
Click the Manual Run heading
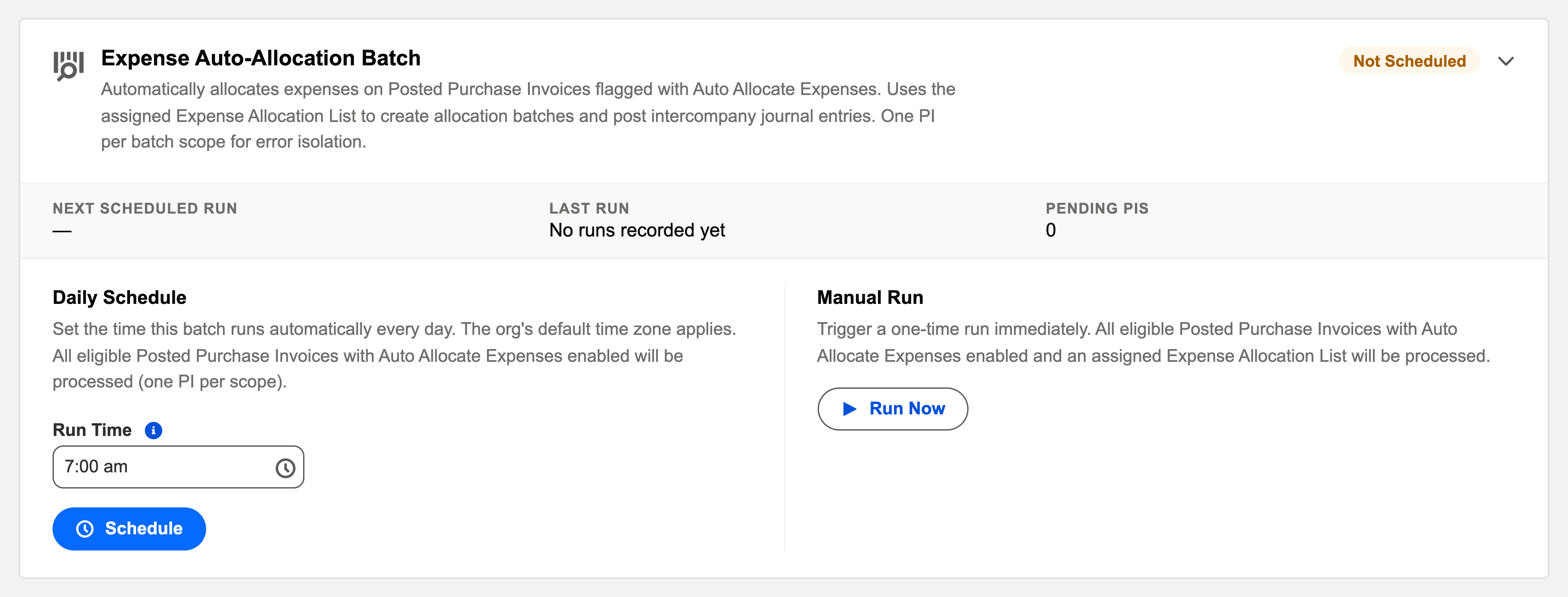click(870, 297)
